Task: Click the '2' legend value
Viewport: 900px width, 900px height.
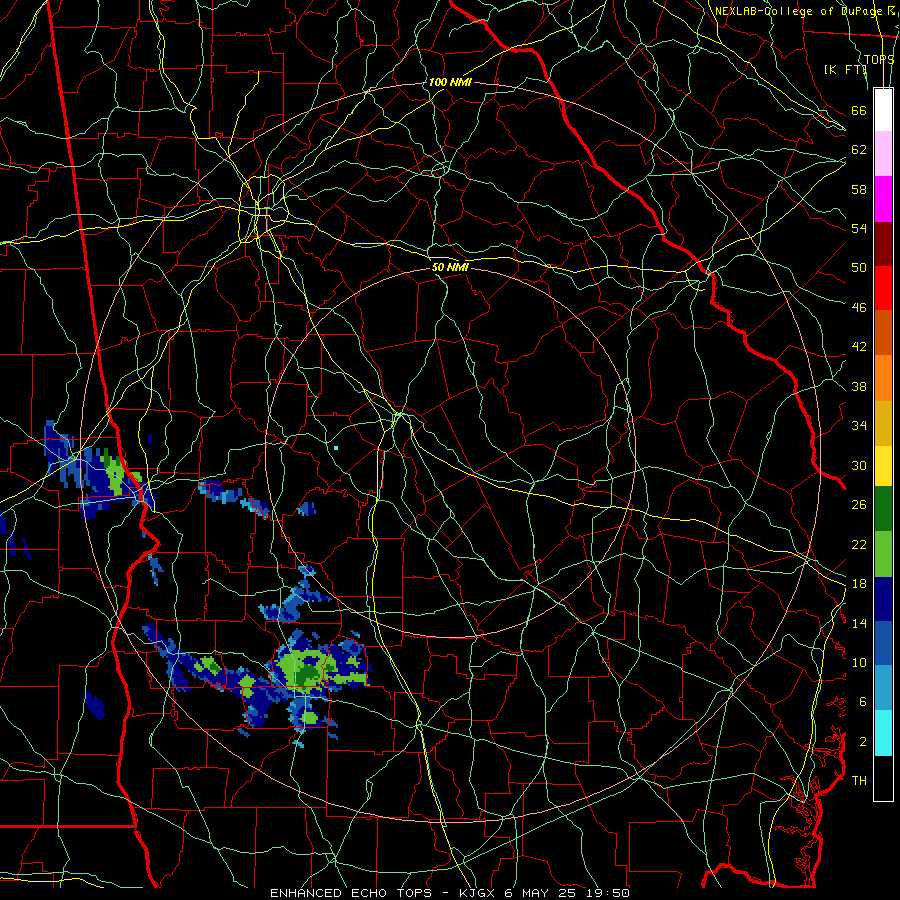Action: pyautogui.click(x=863, y=741)
